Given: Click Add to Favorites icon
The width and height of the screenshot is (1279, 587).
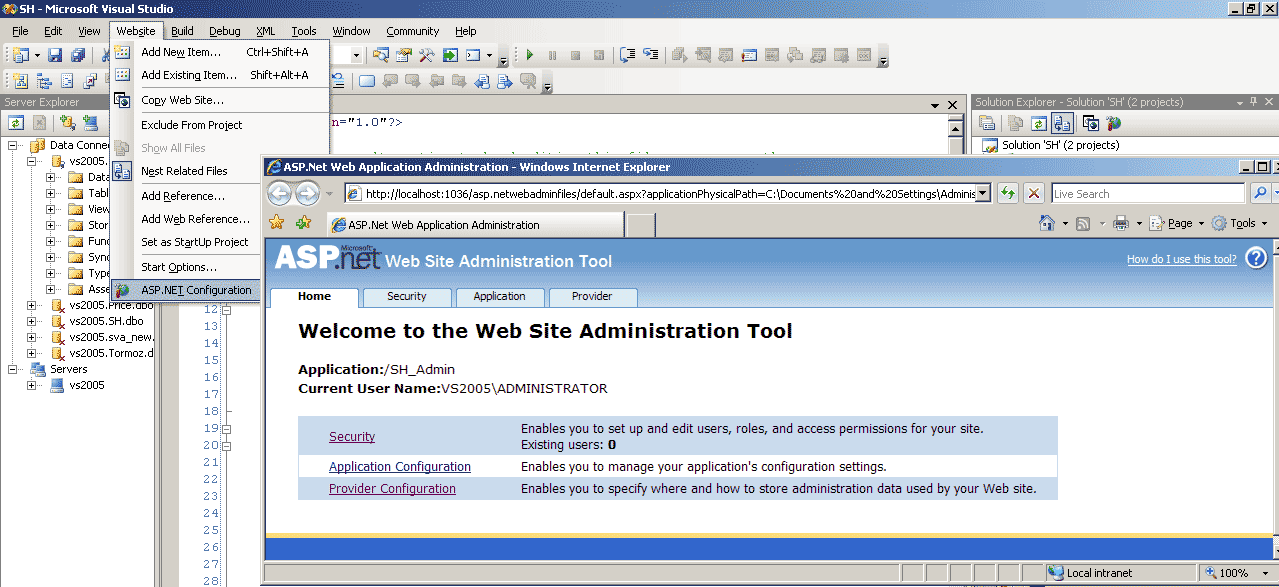Looking at the screenshot, I should coord(303,222).
